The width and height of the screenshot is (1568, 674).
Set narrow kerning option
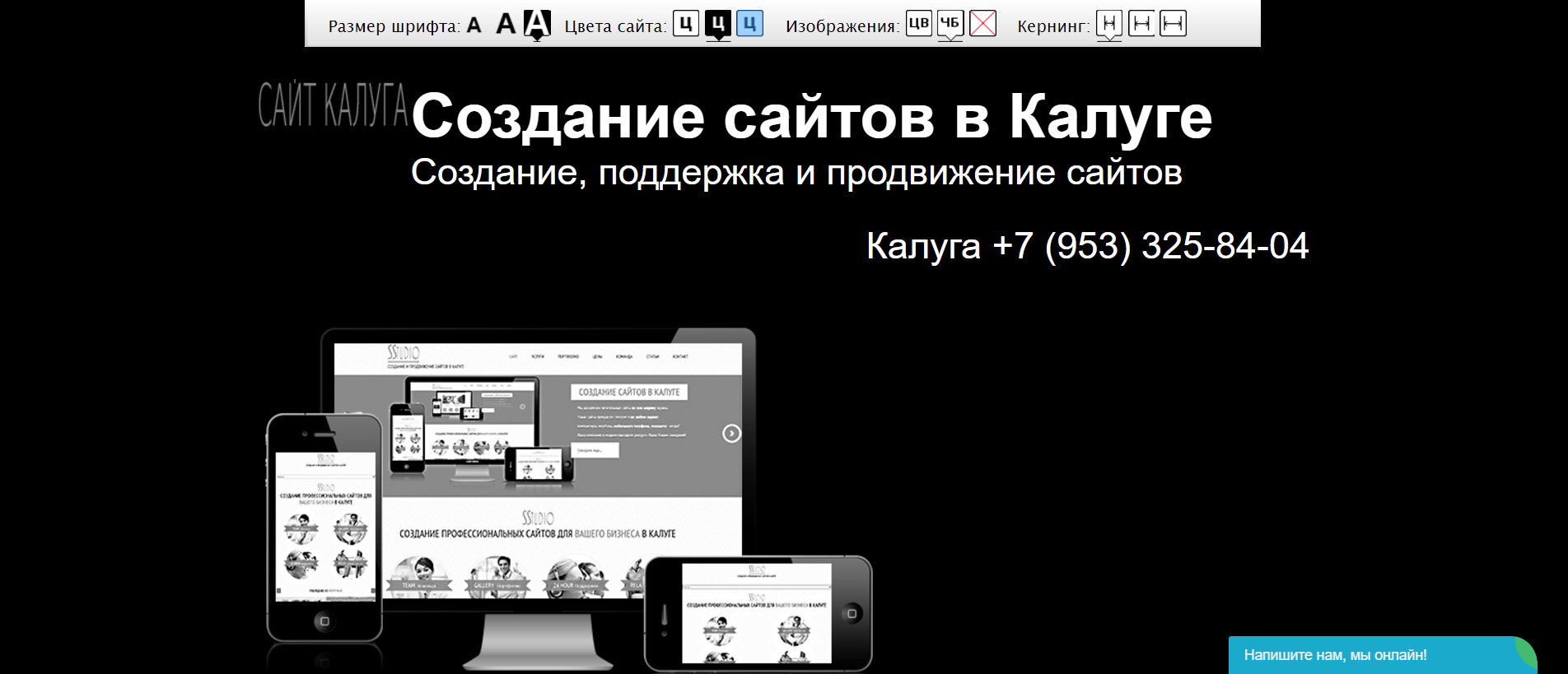(1109, 24)
